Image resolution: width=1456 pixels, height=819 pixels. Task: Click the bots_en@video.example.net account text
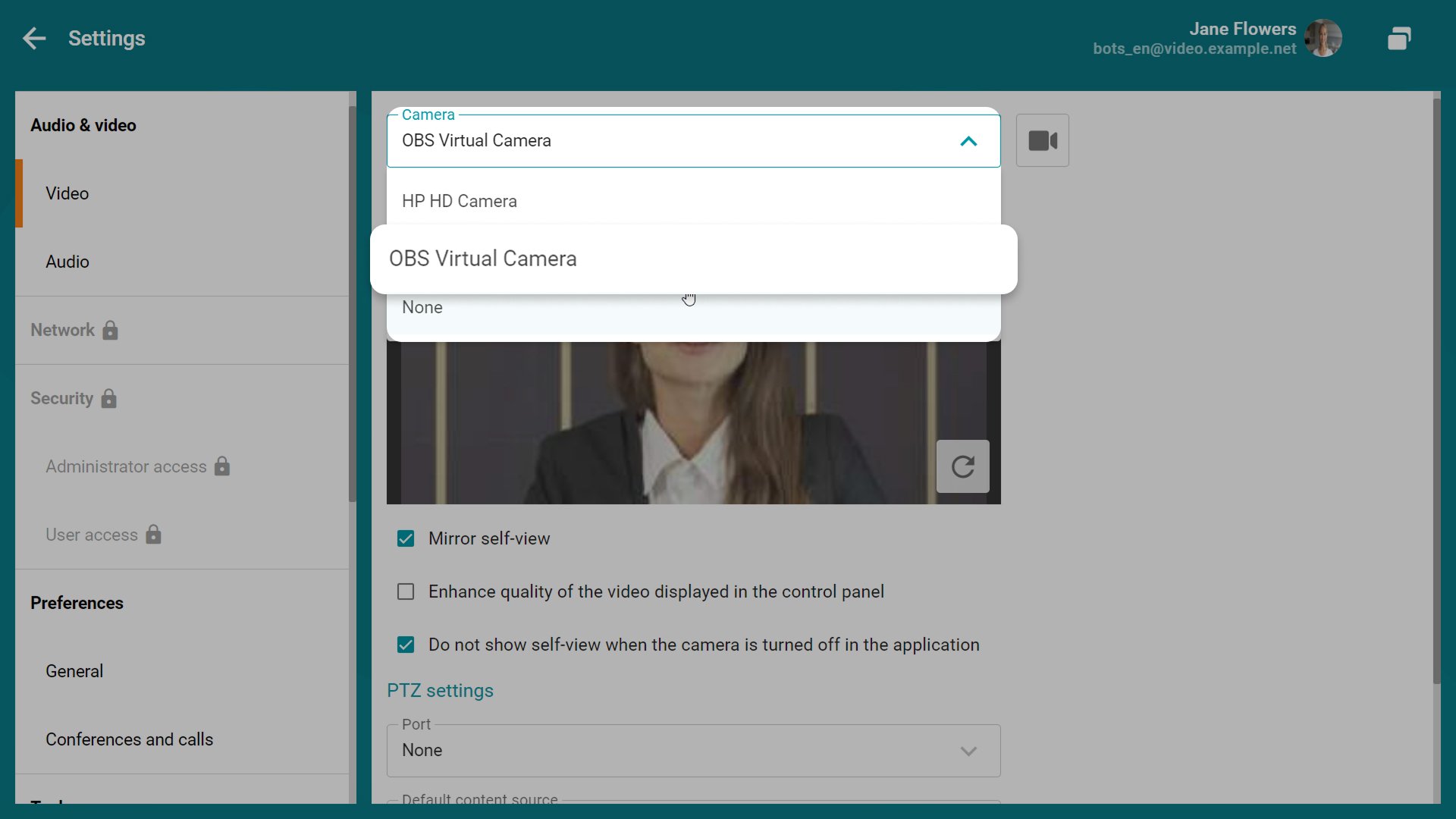coord(1194,49)
